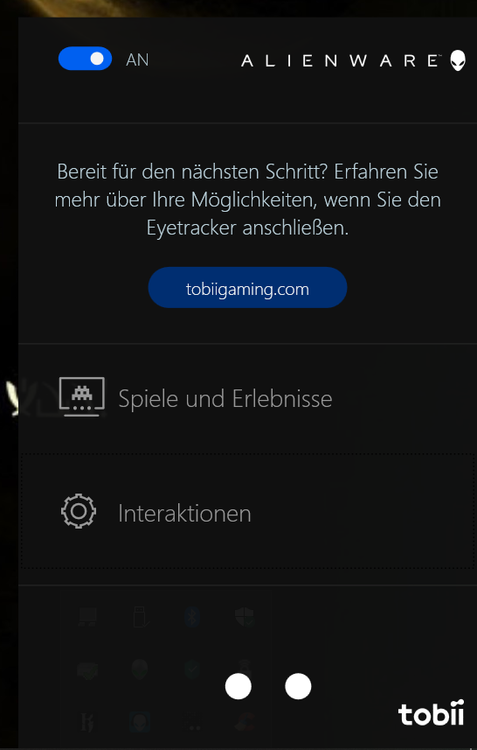Click the Alienware alien head logo icon
Screen dimensions: 477x750
458,60
